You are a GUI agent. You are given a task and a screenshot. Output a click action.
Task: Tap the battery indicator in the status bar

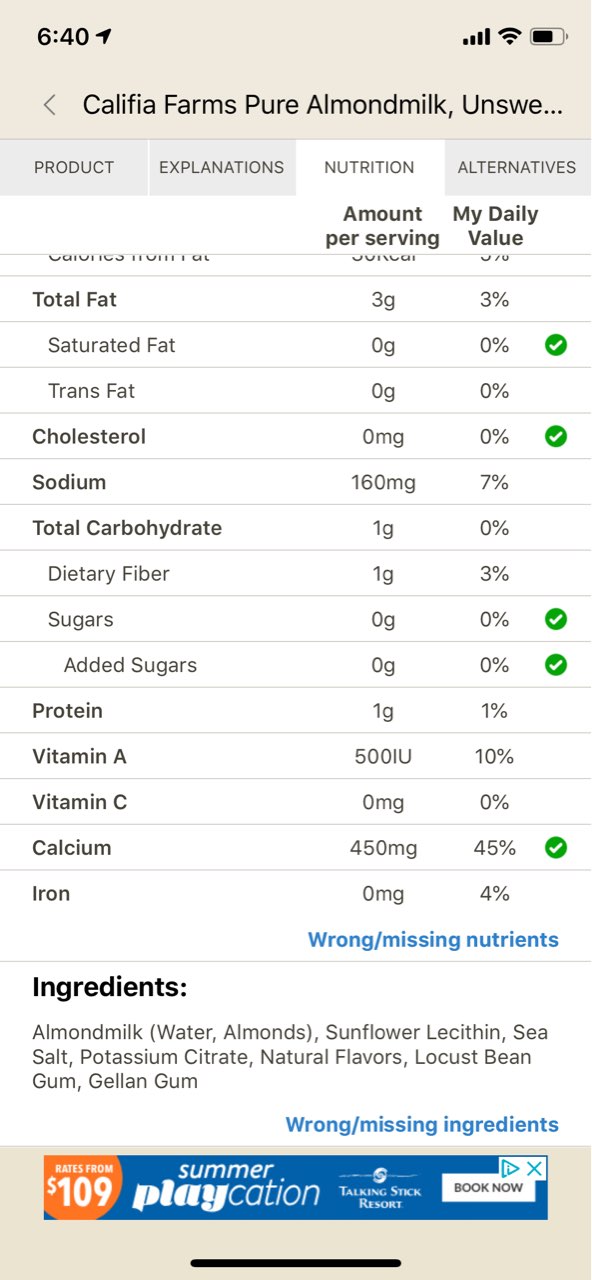click(548, 36)
